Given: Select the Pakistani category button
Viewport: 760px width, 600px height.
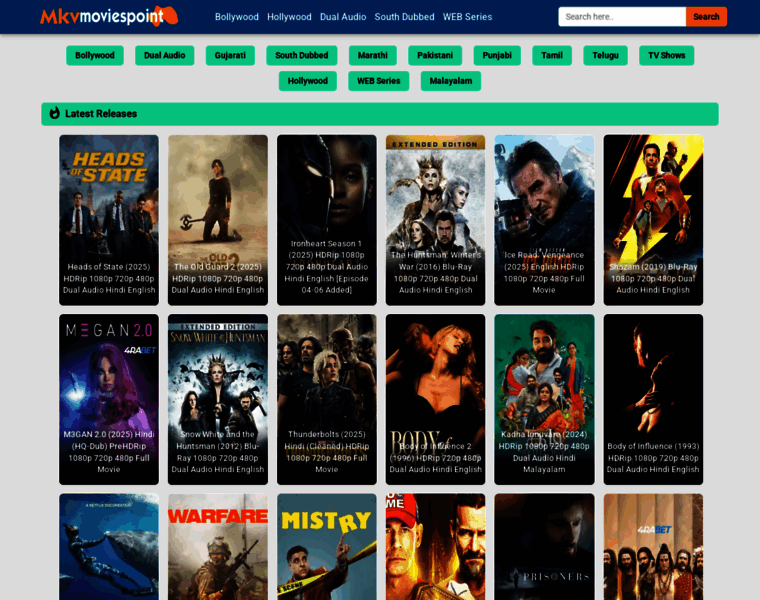Looking at the screenshot, I should click(435, 55).
